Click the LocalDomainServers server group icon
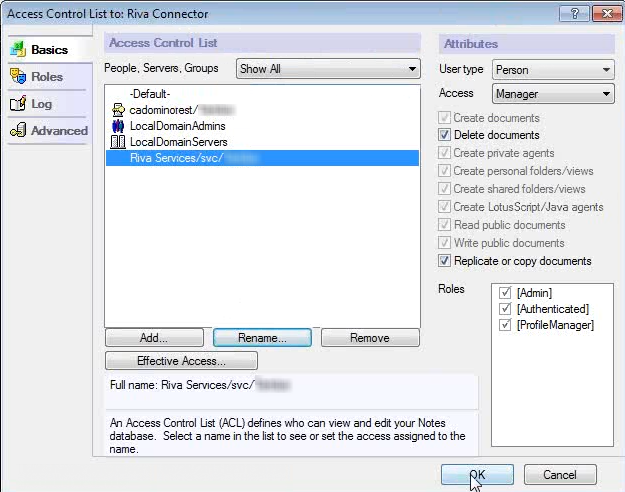625x492 pixels. [118, 142]
